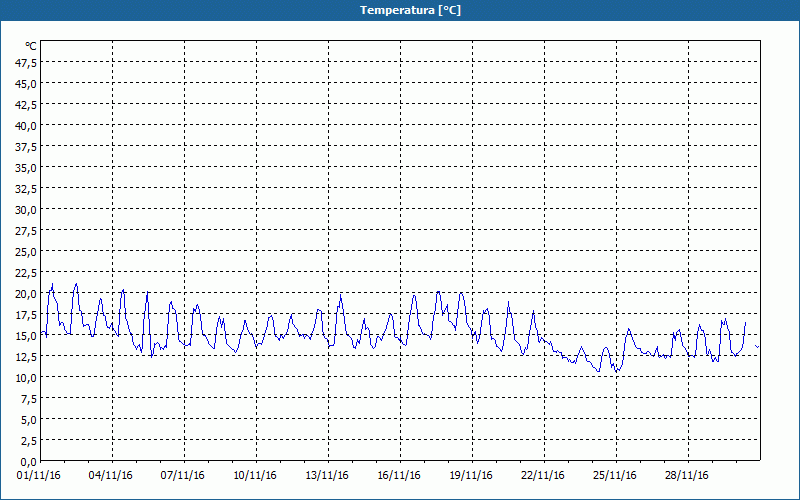Click the 16/11/16 date label
The height and width of the screenshot is (500, 800).
[x=399, y=476]
